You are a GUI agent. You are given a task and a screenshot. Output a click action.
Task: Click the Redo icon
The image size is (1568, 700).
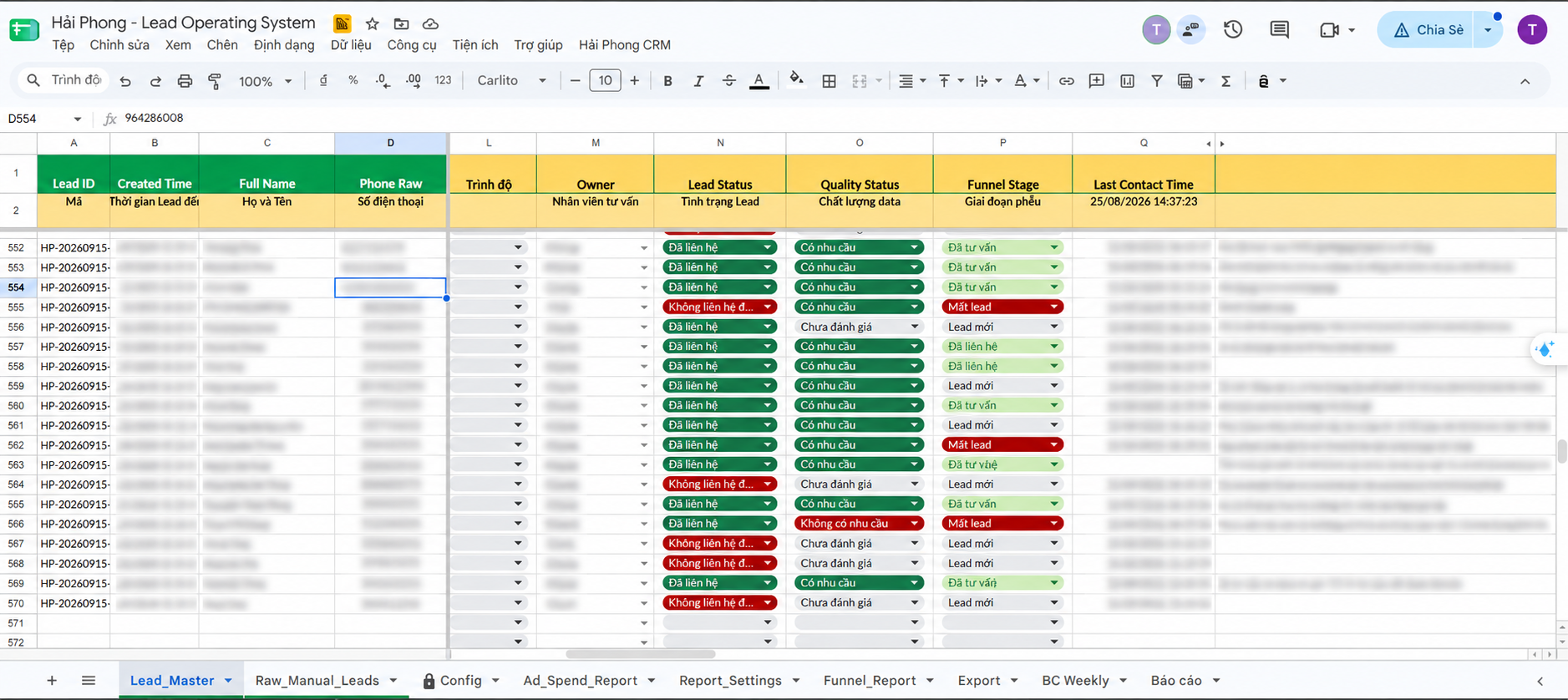point(155,81)
